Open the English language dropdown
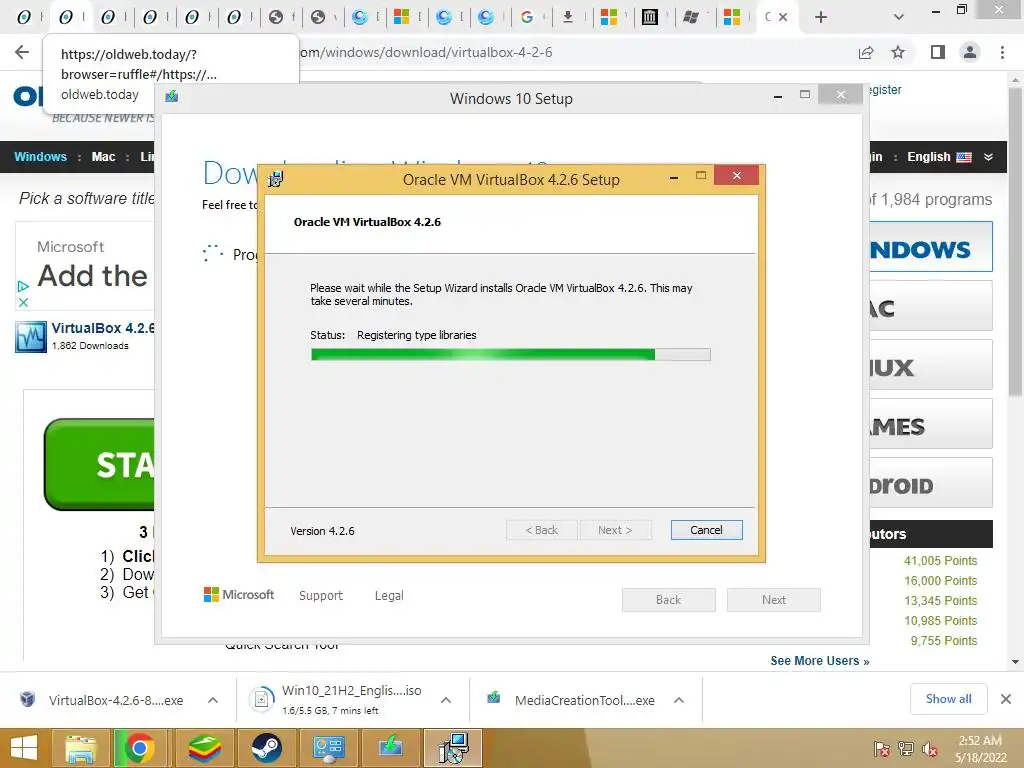The image size is (1024, 768). [x=938, y=157]
